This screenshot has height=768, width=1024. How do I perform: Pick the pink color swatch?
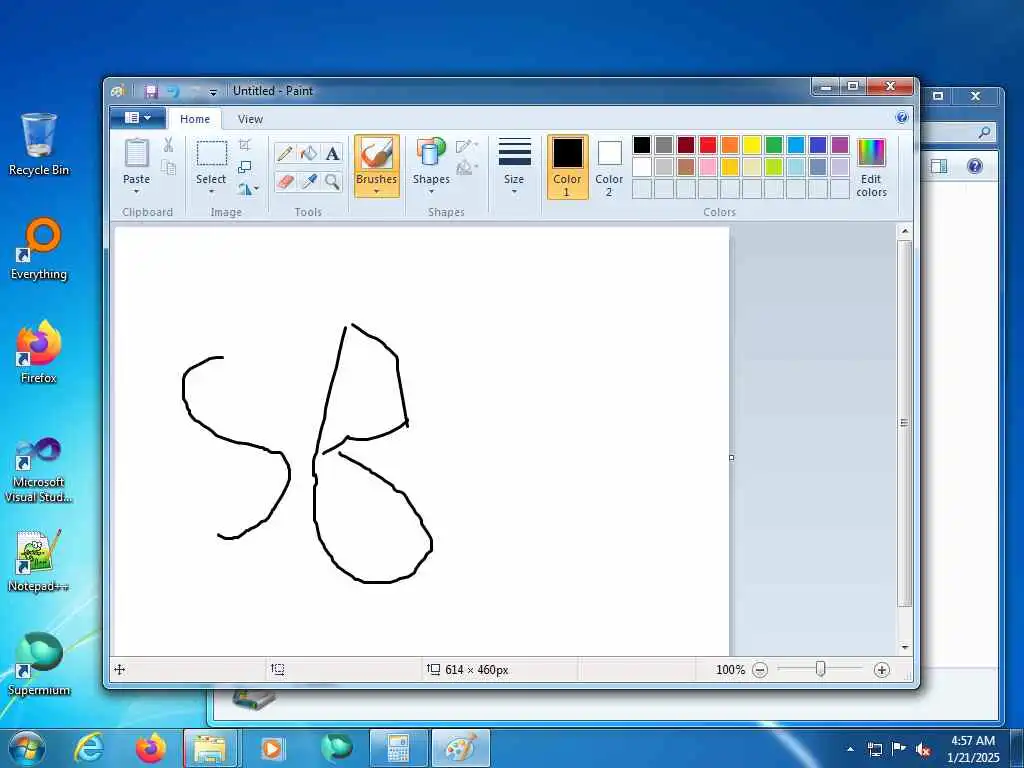708,167
